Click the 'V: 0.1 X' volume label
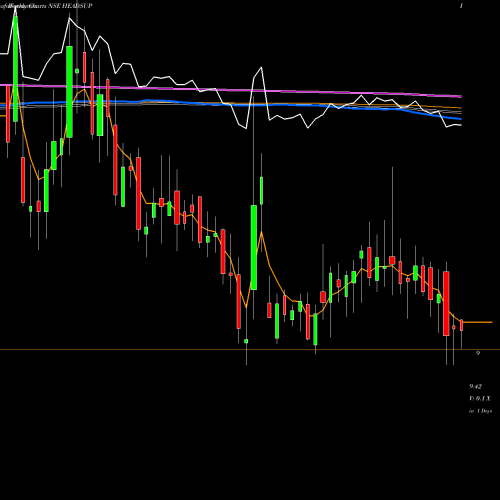The width and height of the screenshot is (500, 500). coord(480,399)
